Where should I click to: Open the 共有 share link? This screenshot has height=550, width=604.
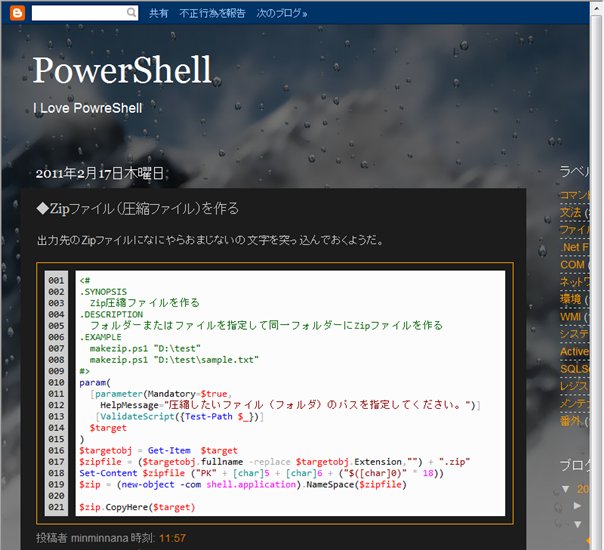(159, 13)
